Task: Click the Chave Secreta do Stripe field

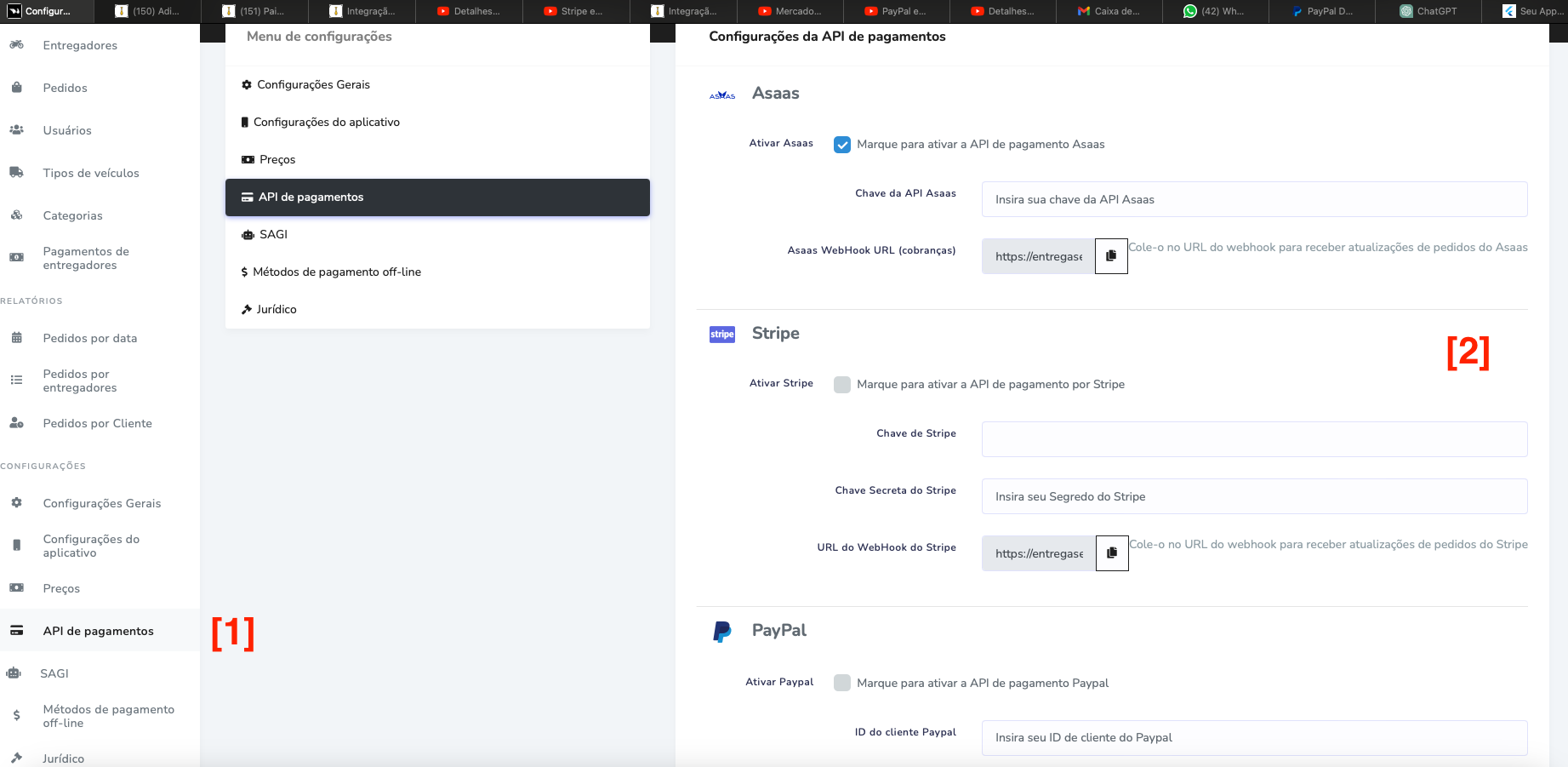Action: pos(1254,496)
